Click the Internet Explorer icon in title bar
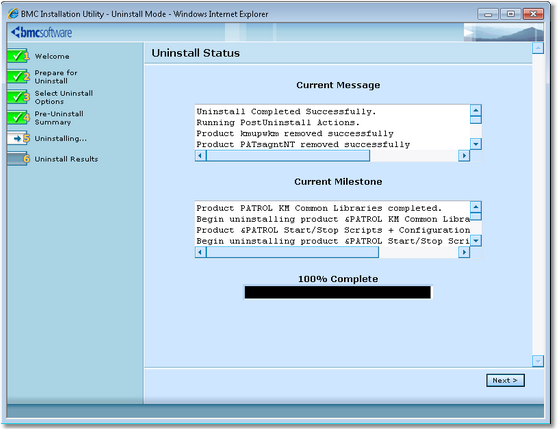Image resolution: width=558 pixels, height=431 pixels. point(13,14)
